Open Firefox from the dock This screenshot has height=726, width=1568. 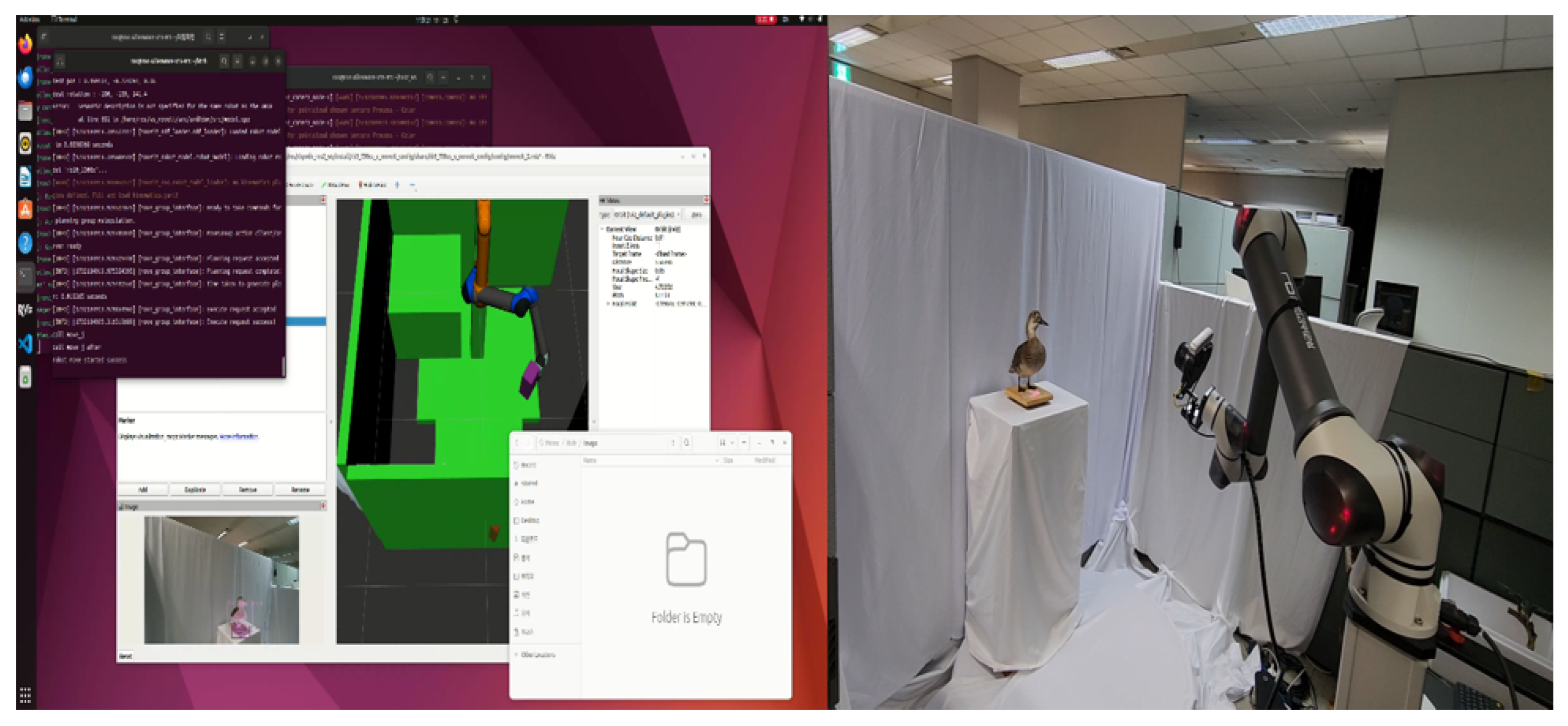[x=25, y=44]
